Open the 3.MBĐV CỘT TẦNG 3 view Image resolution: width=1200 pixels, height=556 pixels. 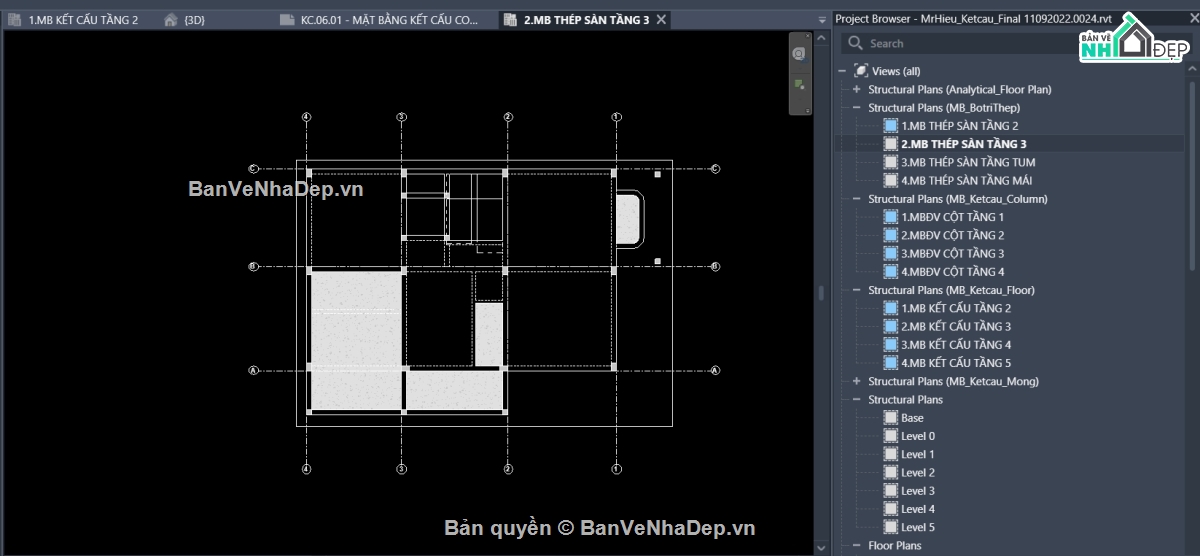[x=952, y=253]
